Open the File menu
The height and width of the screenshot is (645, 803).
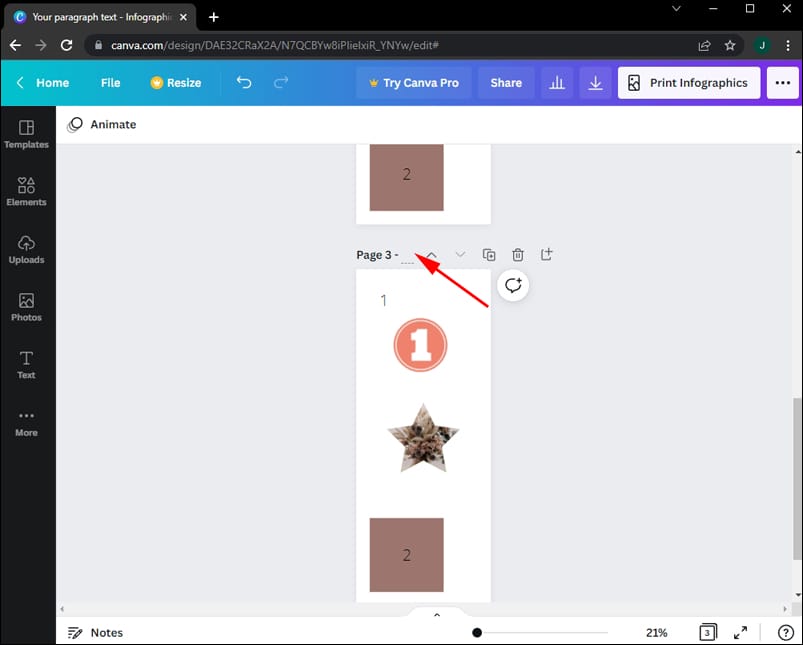pos(110,83)
